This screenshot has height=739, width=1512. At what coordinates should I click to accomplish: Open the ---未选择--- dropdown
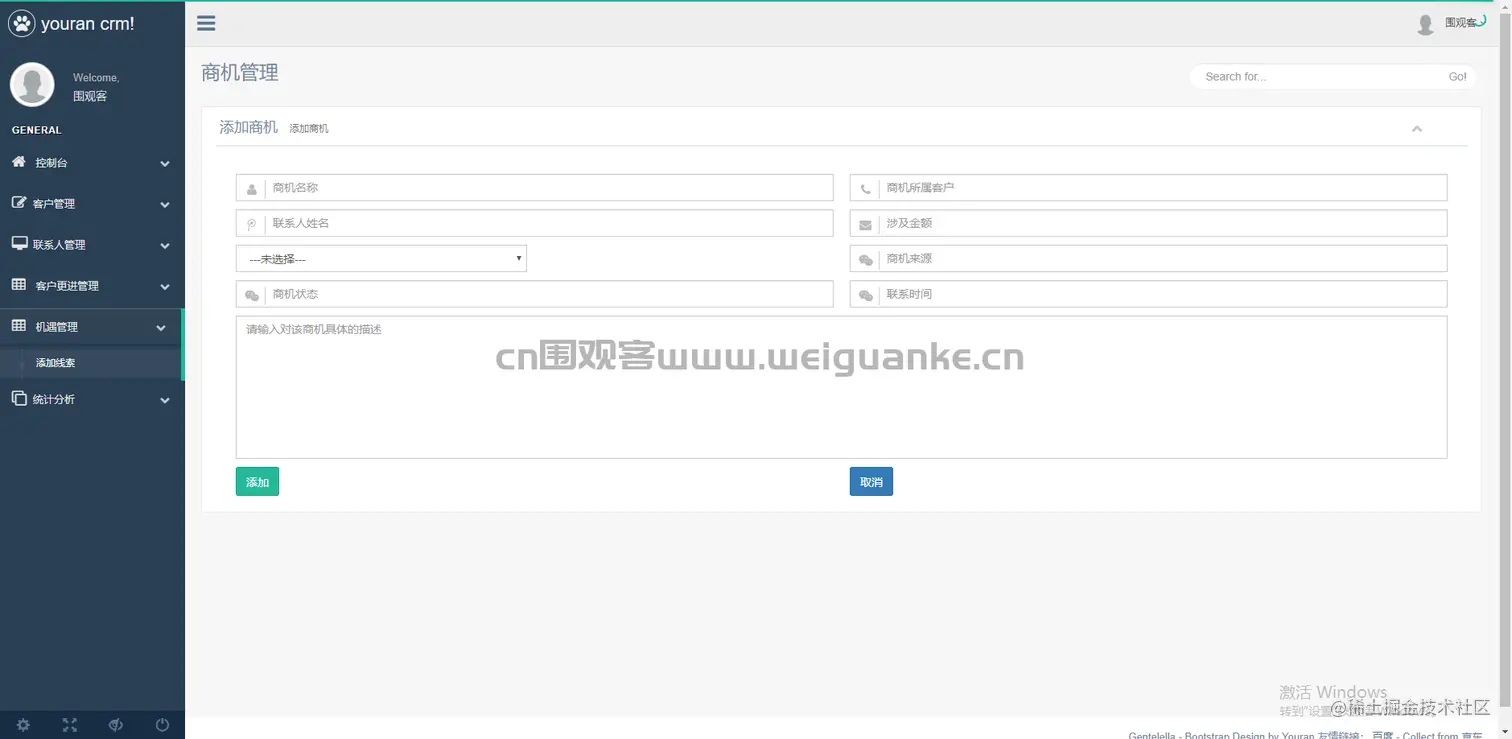point(381,258)
